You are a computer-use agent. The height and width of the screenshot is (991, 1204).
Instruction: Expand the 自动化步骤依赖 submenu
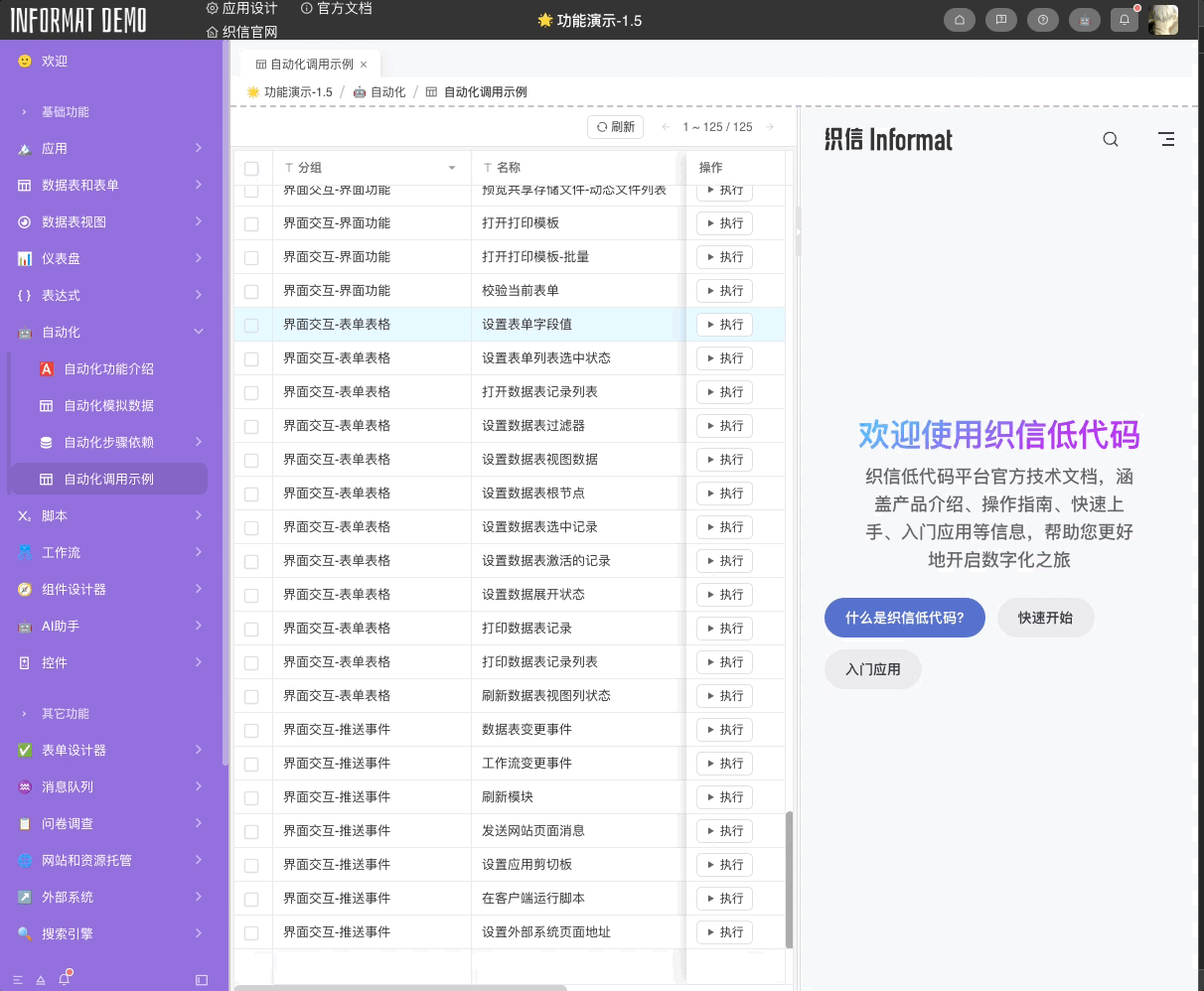click(107, 442)
